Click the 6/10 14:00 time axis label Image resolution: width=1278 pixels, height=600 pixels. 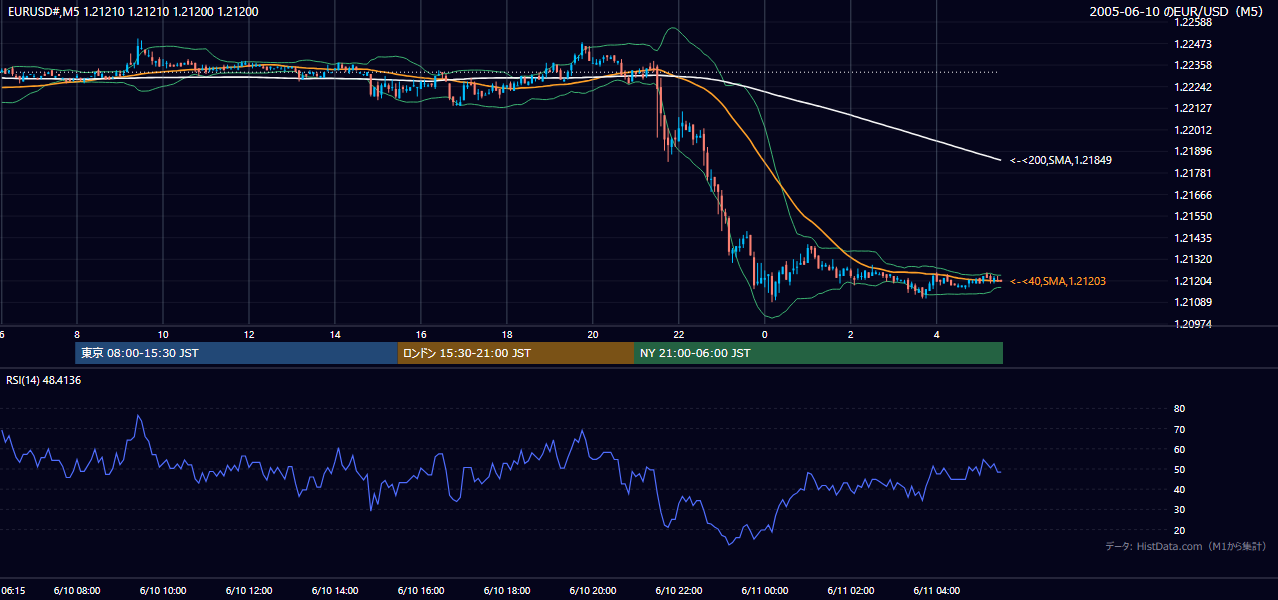[334, 591]
